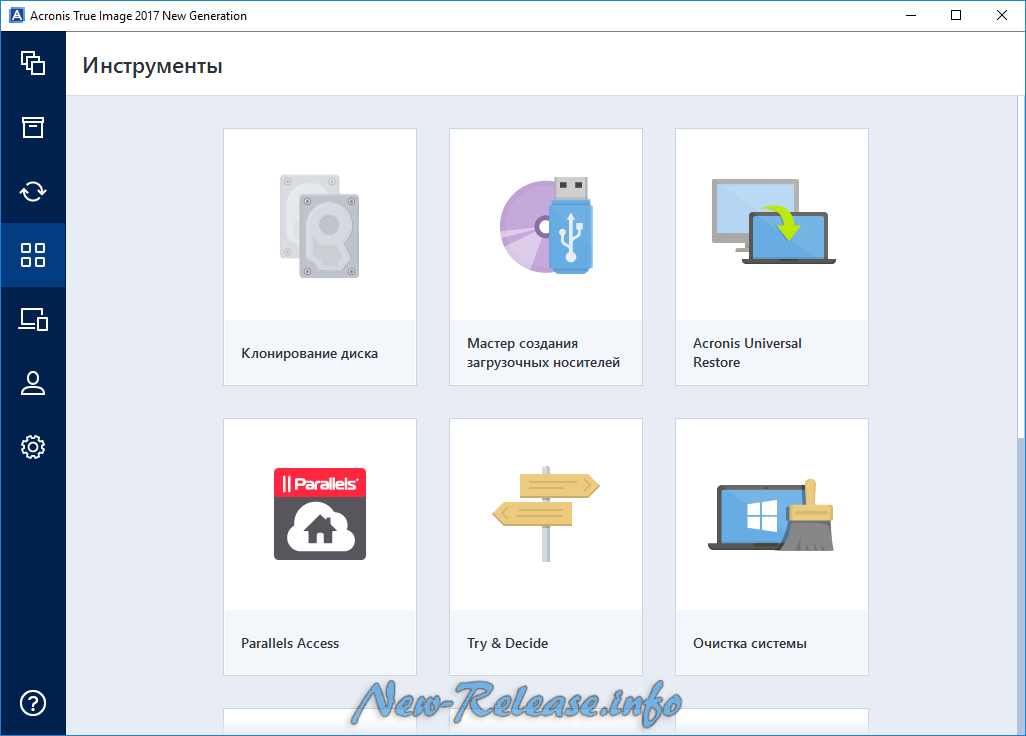Screen dimensions: 1026x736
Task: Open the Account user icon in sidebar
Action: pyautogui.click(x=33, y=383)
